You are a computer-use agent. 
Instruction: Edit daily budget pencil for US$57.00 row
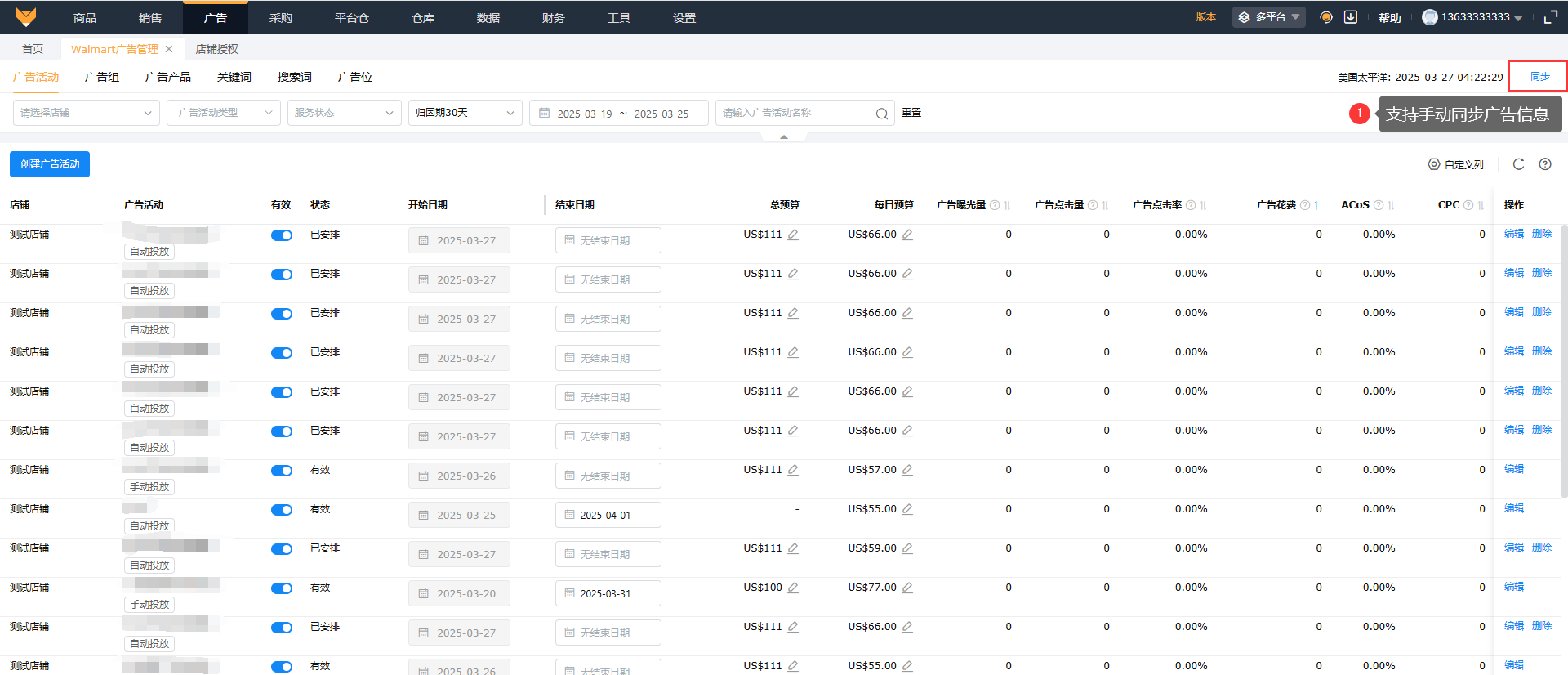pos(907,470)
